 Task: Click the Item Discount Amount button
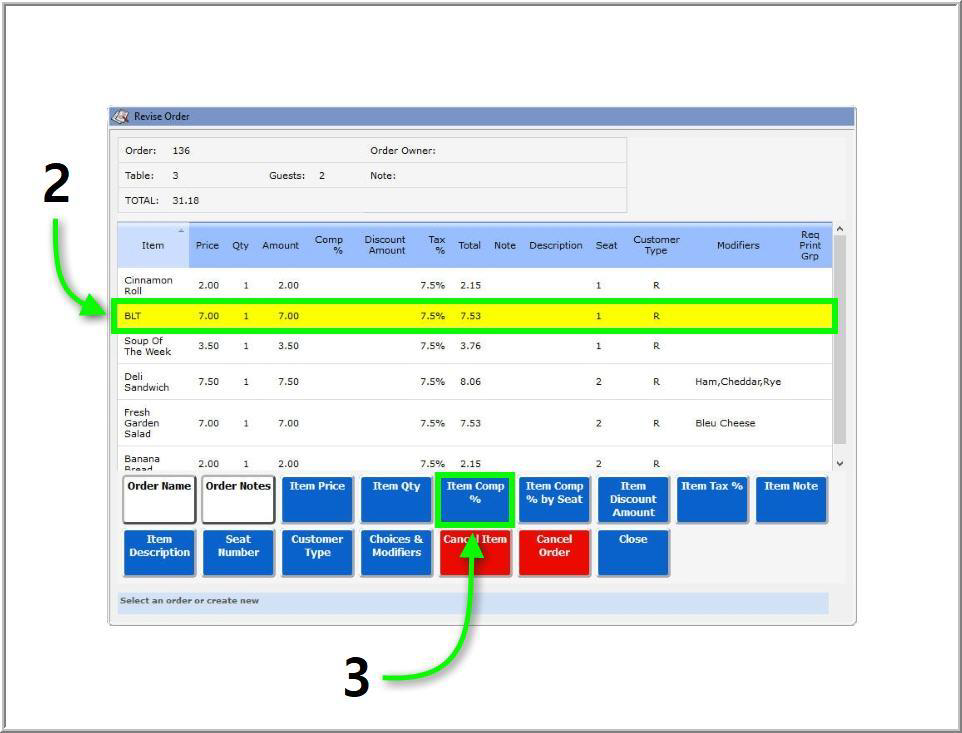tap(633, 499)
